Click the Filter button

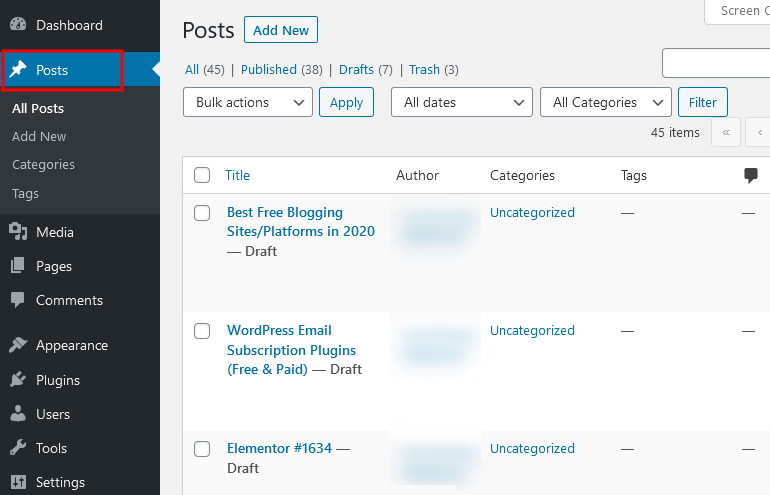703,102
